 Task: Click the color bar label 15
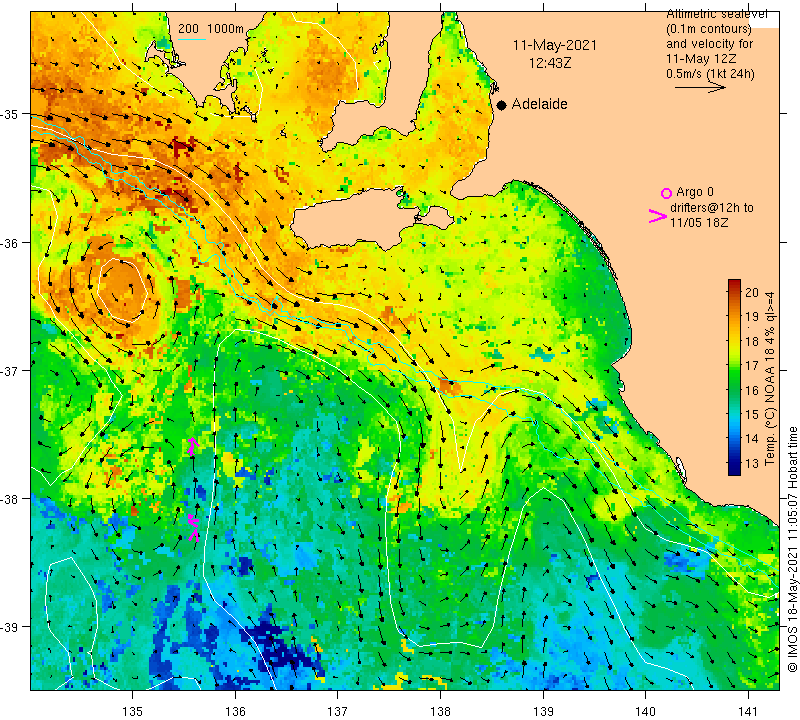coord(752,414)
